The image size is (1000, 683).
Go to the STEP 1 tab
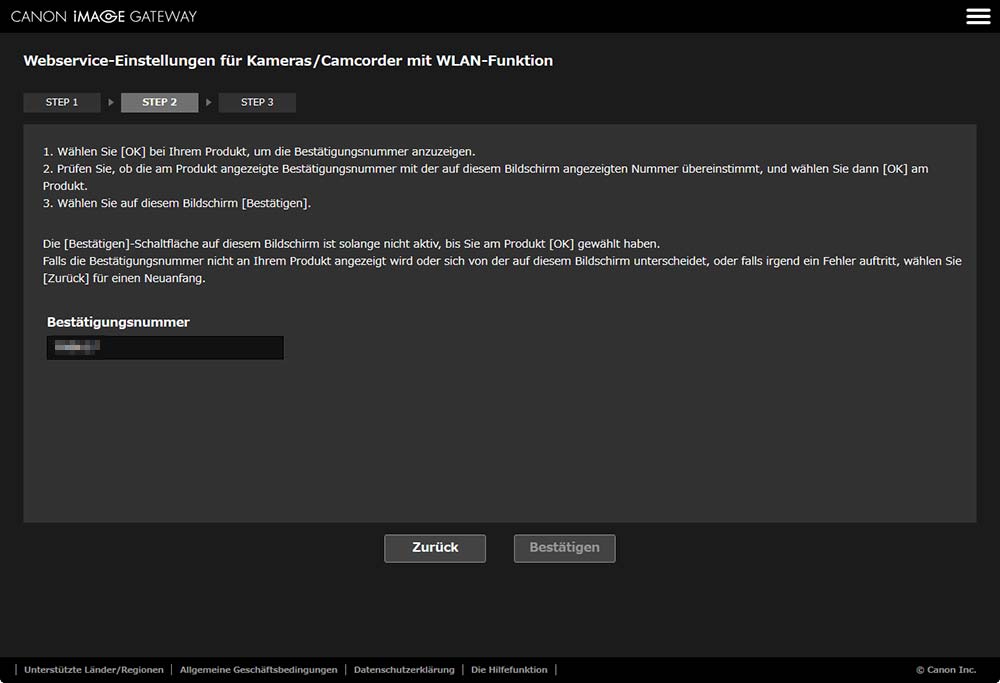click(x=62, y=103)
